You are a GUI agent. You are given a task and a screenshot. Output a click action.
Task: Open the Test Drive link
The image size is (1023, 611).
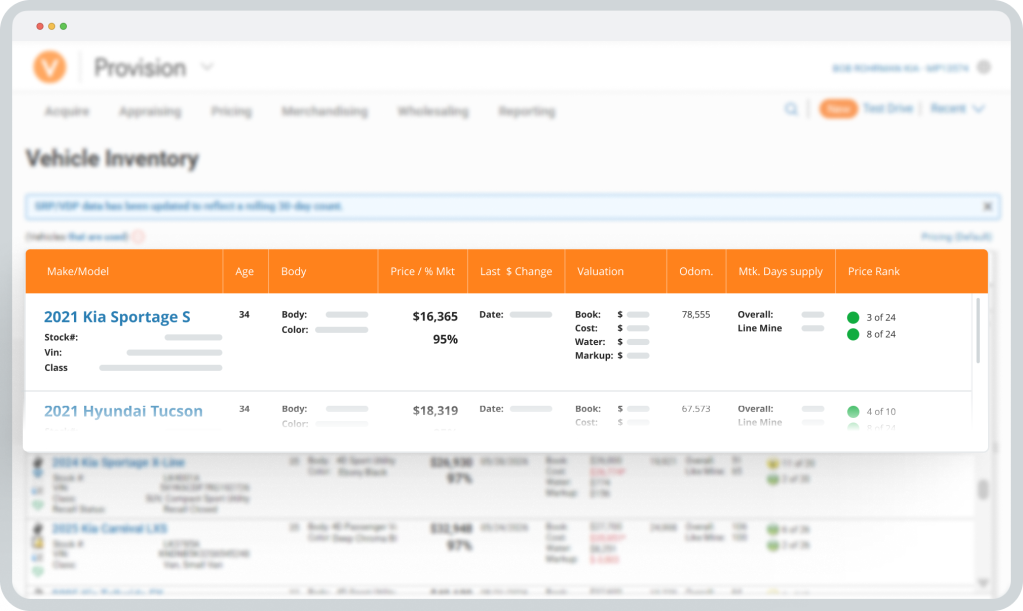pos(888,108)
